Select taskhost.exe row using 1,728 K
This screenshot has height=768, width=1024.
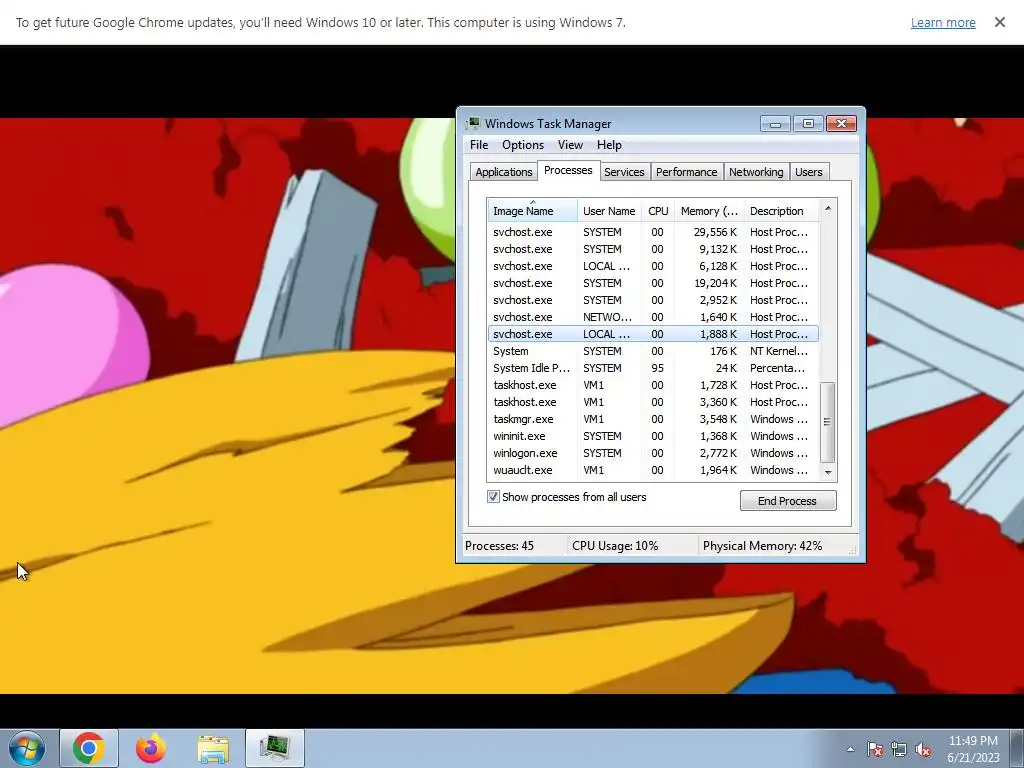point(653,385)
